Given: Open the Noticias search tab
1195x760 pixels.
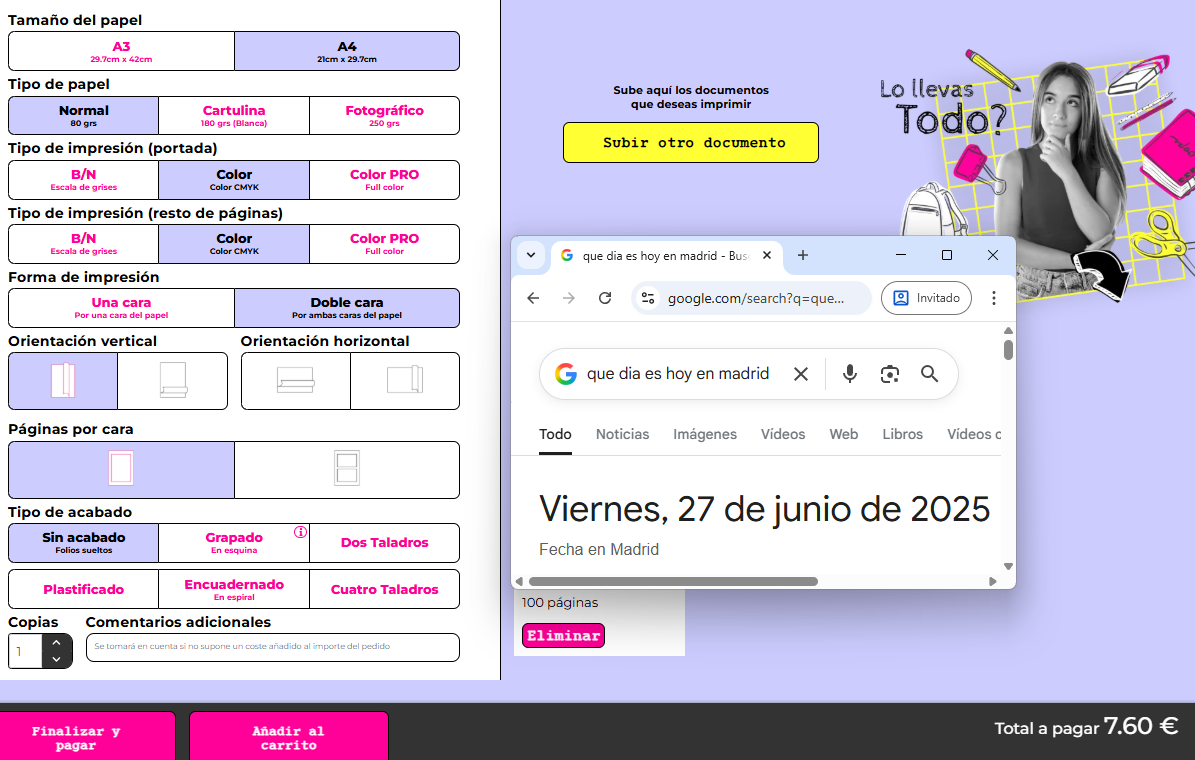Looking at the screenshot, I should coord(622,434).
